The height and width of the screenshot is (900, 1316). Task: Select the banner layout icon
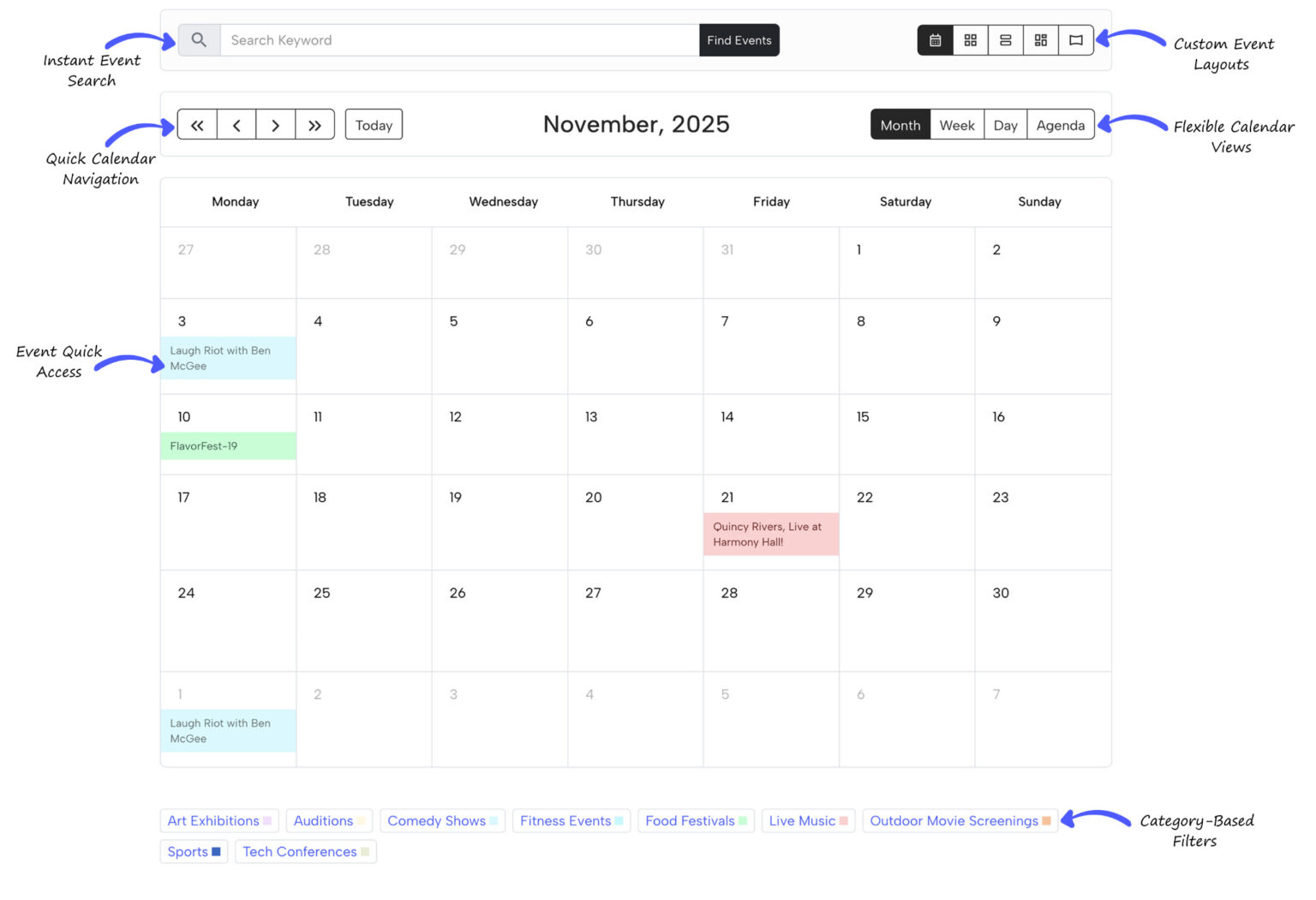pyautogui.click(x=1076, y=39)
